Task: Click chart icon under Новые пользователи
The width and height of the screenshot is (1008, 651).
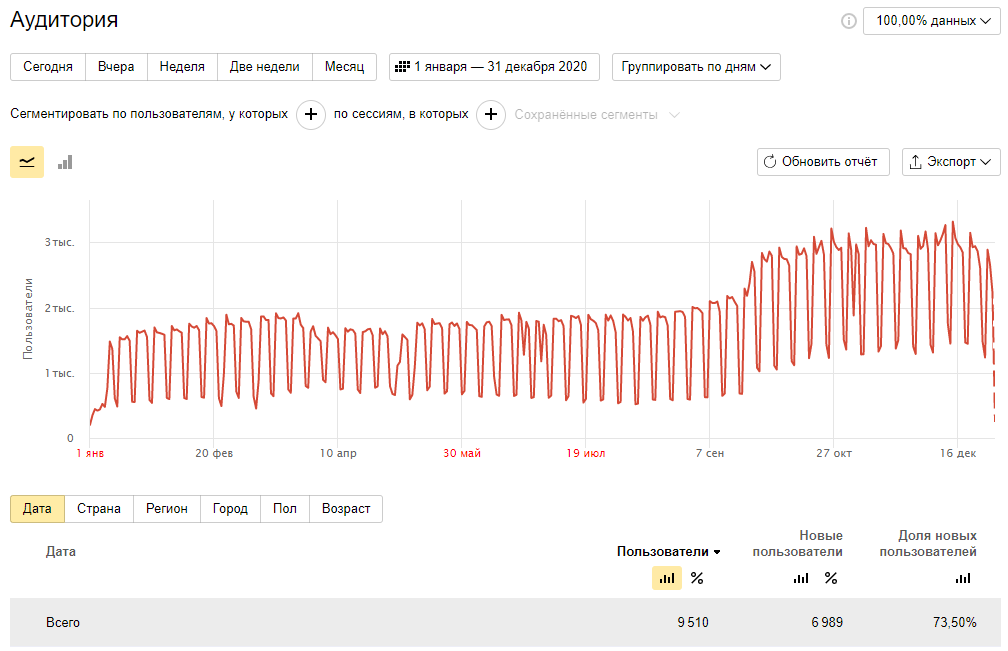Action: coord(801,578)
